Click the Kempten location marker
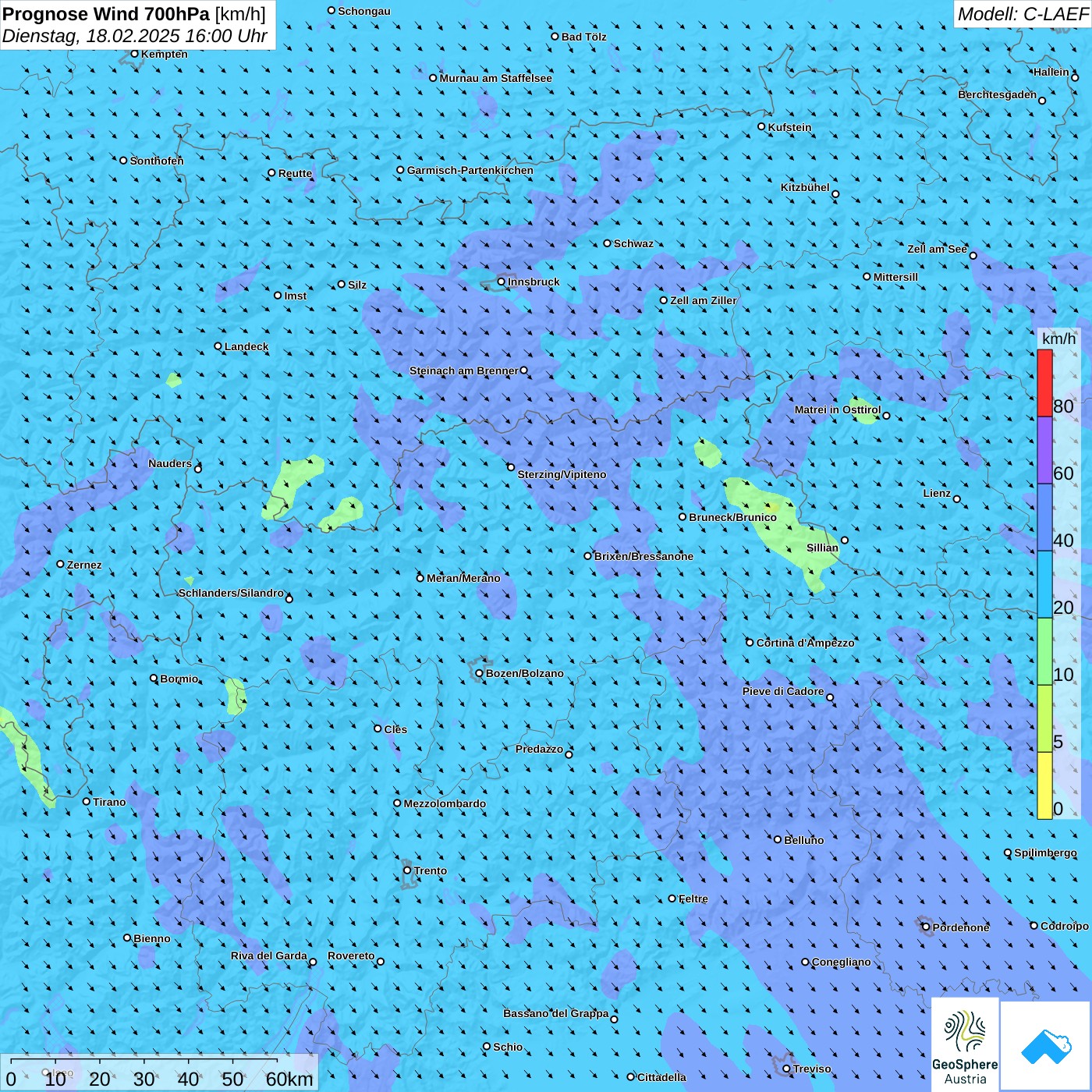Image resolution: width=1092 pixels, height=1092 pixels. (x=135, y=54)
